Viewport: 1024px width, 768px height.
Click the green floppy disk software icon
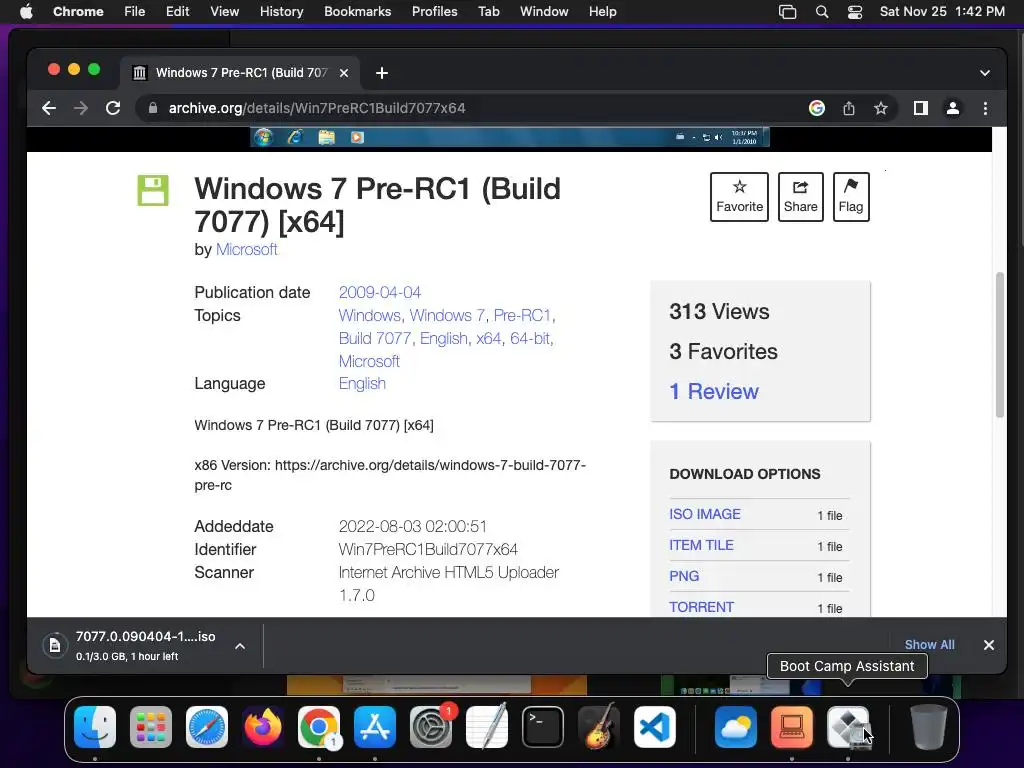(x=153, y=190)
